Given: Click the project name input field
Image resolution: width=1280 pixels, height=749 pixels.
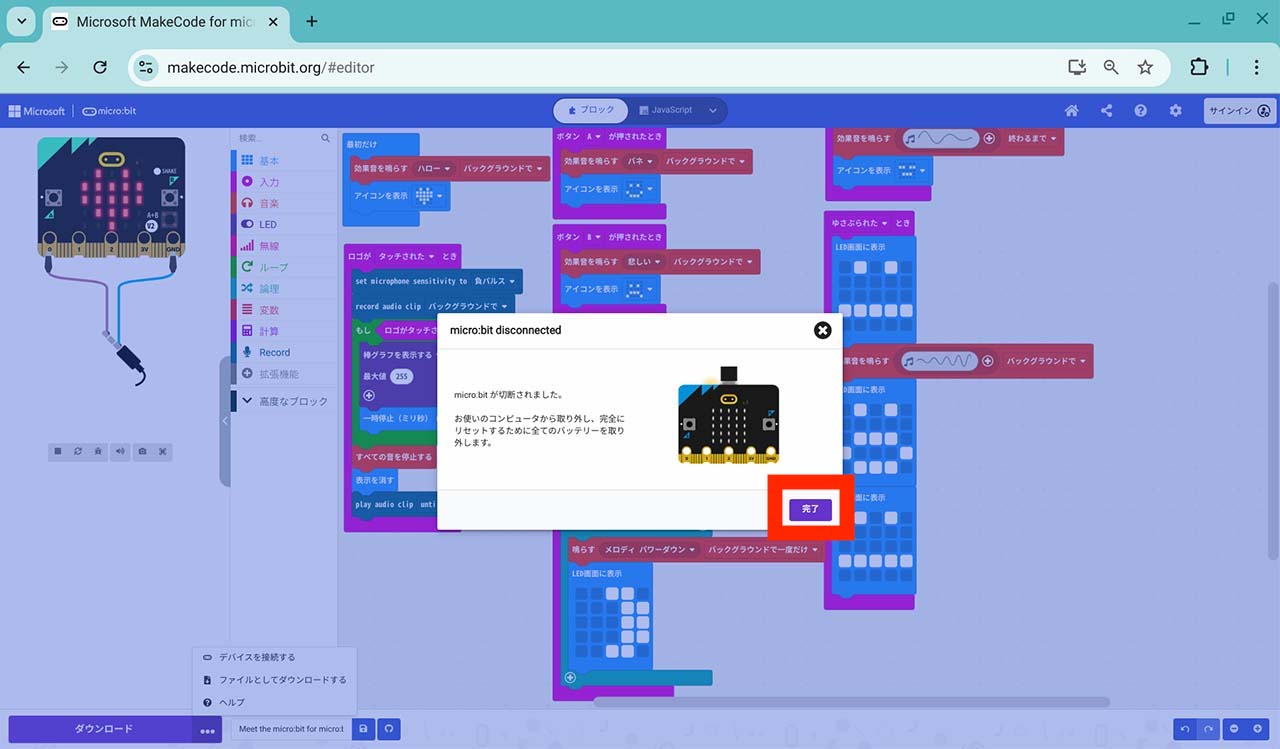Looking at the screenshot, I should 292,730.
